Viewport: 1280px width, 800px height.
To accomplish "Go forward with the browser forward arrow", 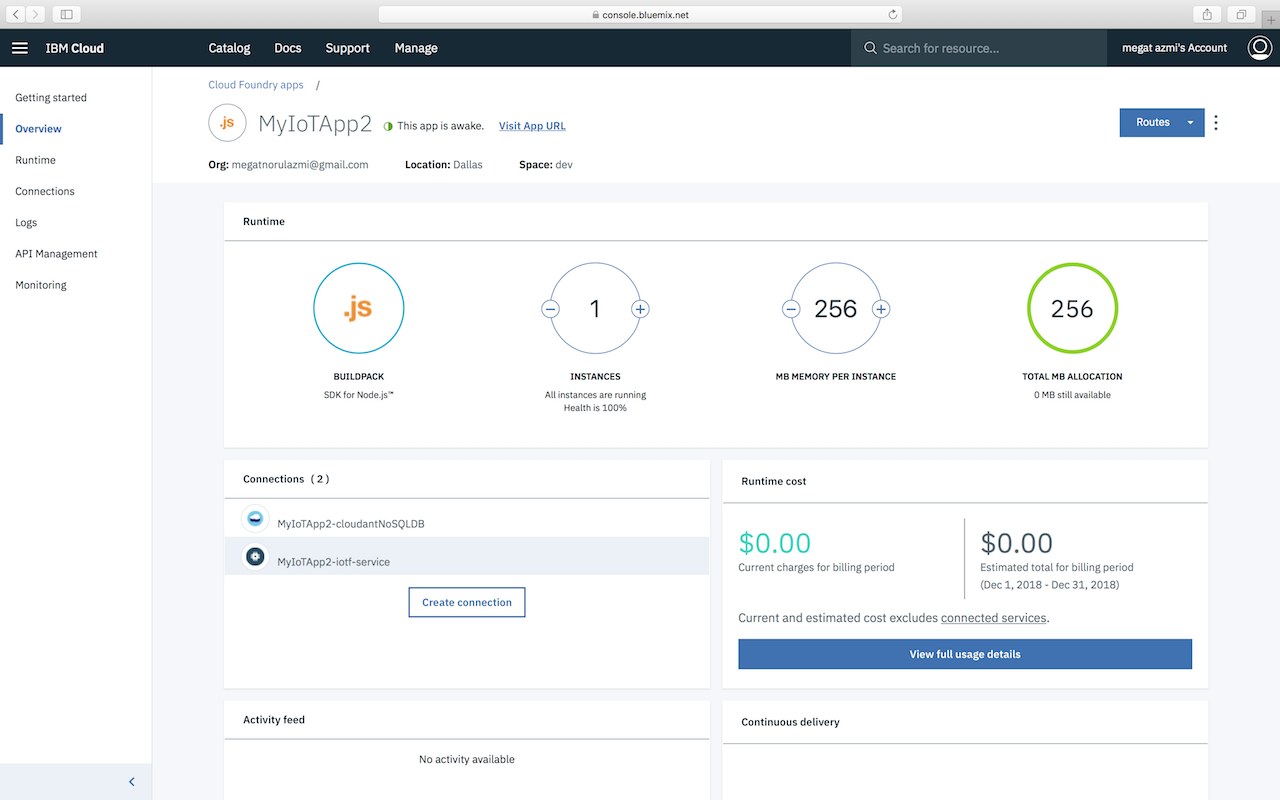I will (x=36, y=14).
